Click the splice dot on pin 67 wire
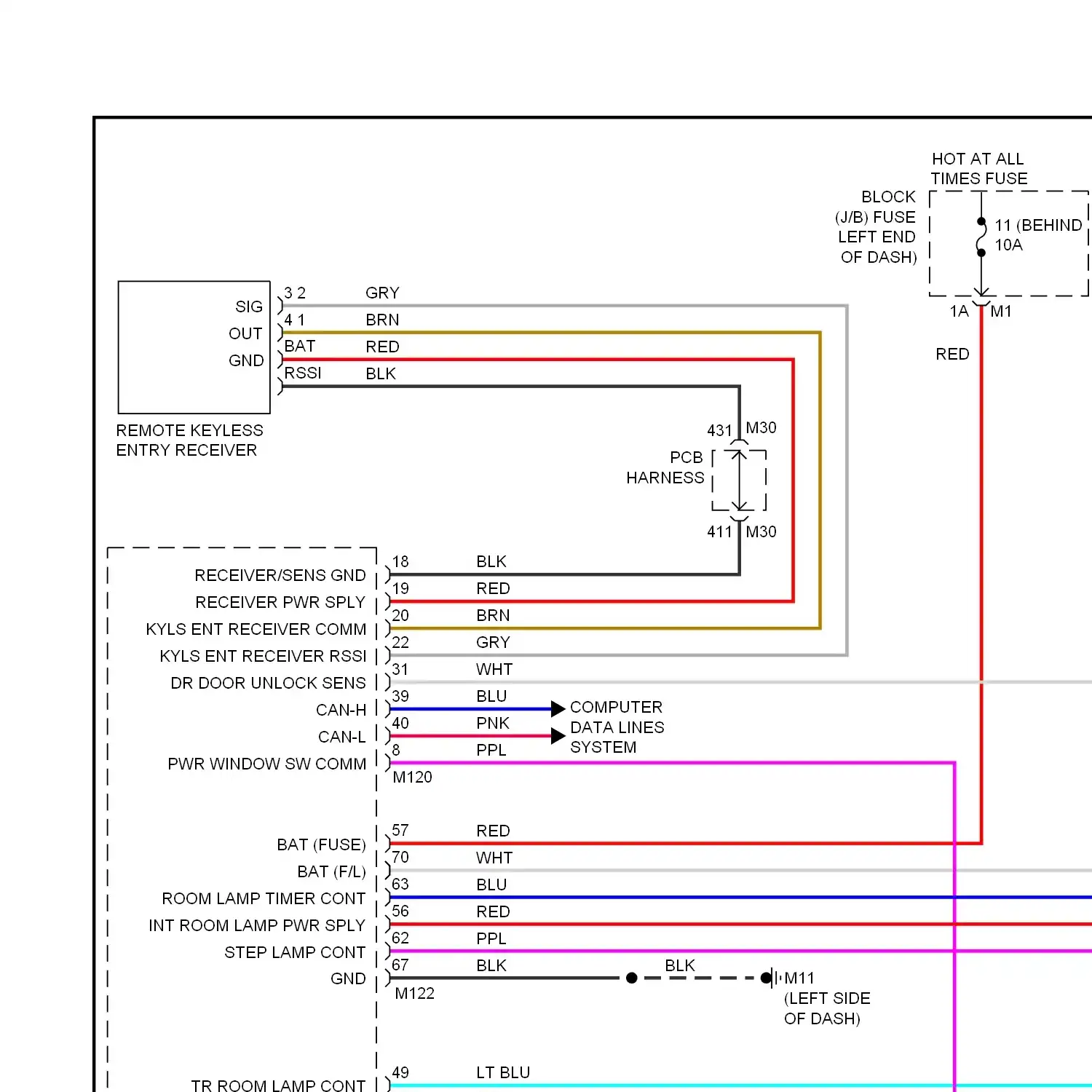This screenshot has height=1092, width=1092. point(632,978)
